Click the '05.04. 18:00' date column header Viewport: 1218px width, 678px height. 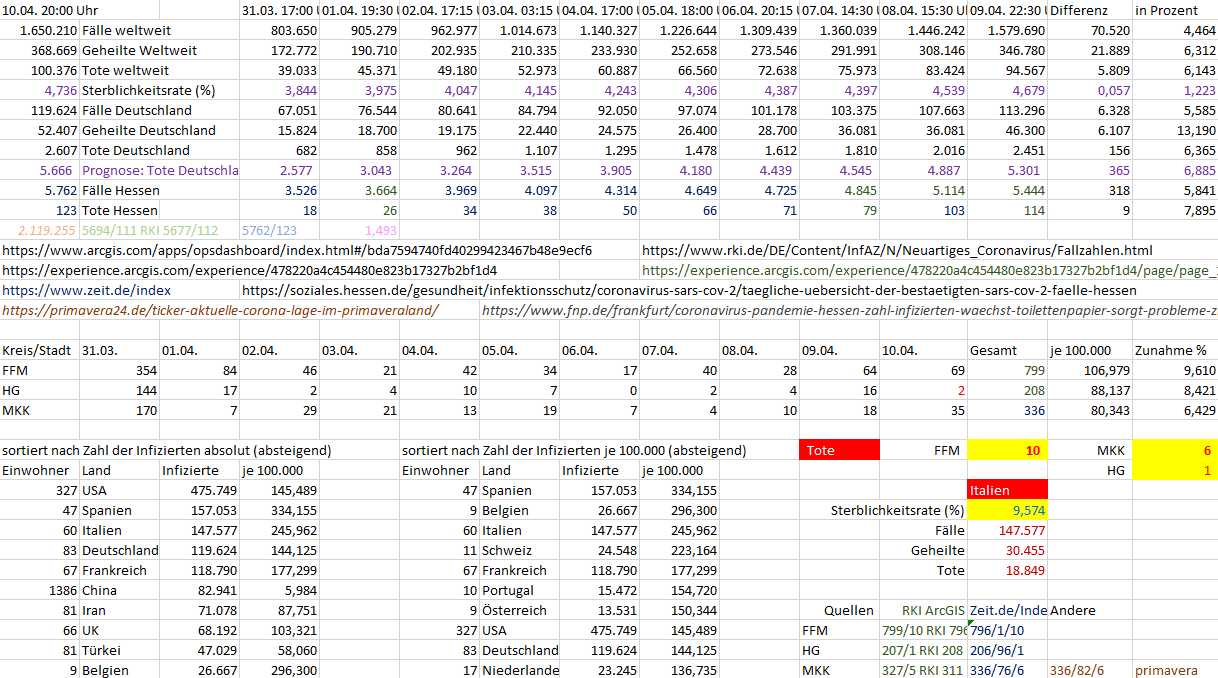(680, 10)
